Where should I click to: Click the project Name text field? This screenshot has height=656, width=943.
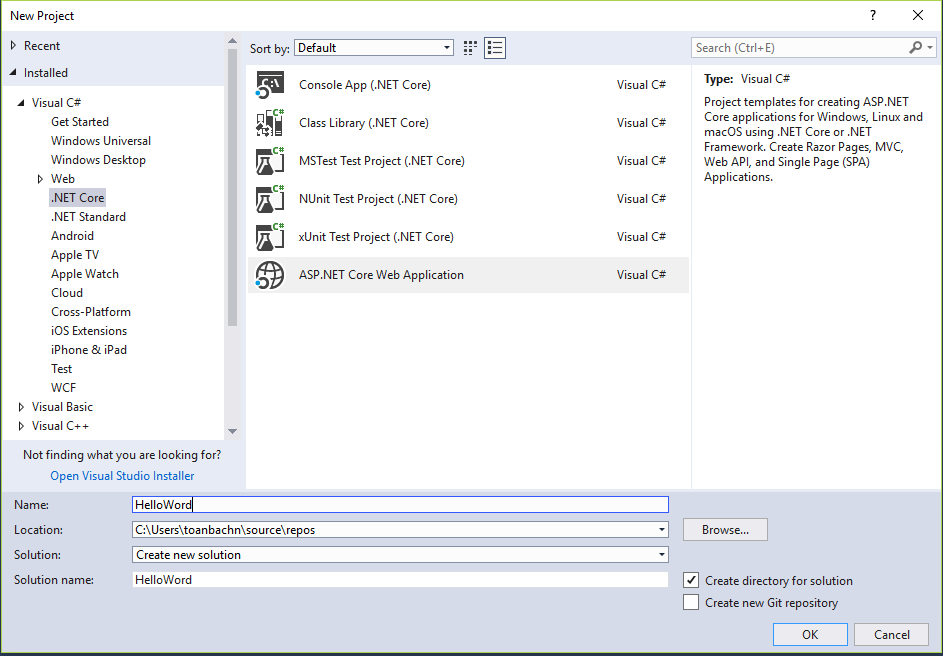coord(400,505)
